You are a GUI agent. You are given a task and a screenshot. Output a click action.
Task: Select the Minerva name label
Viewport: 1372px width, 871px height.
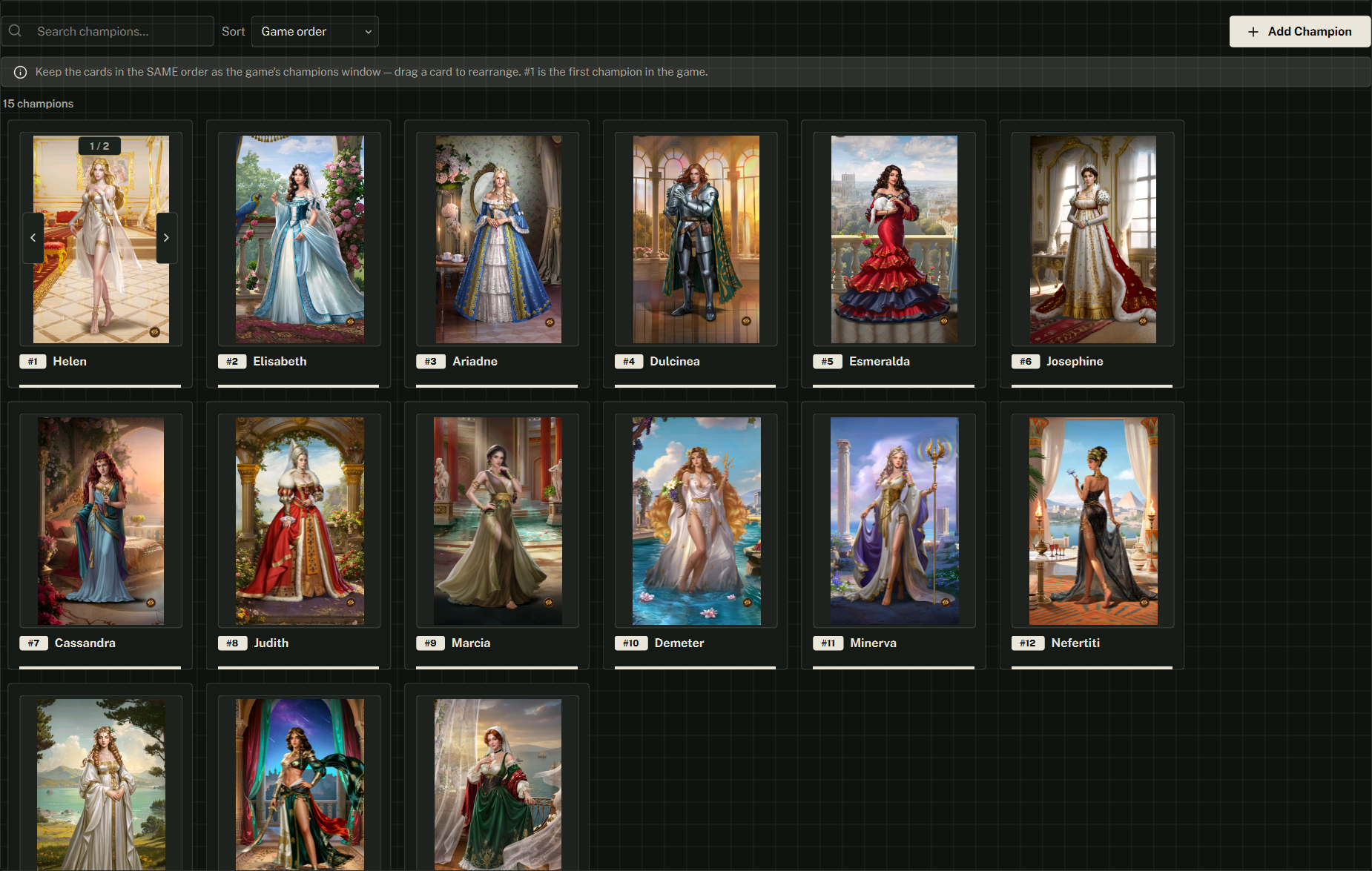coord(873,643)
